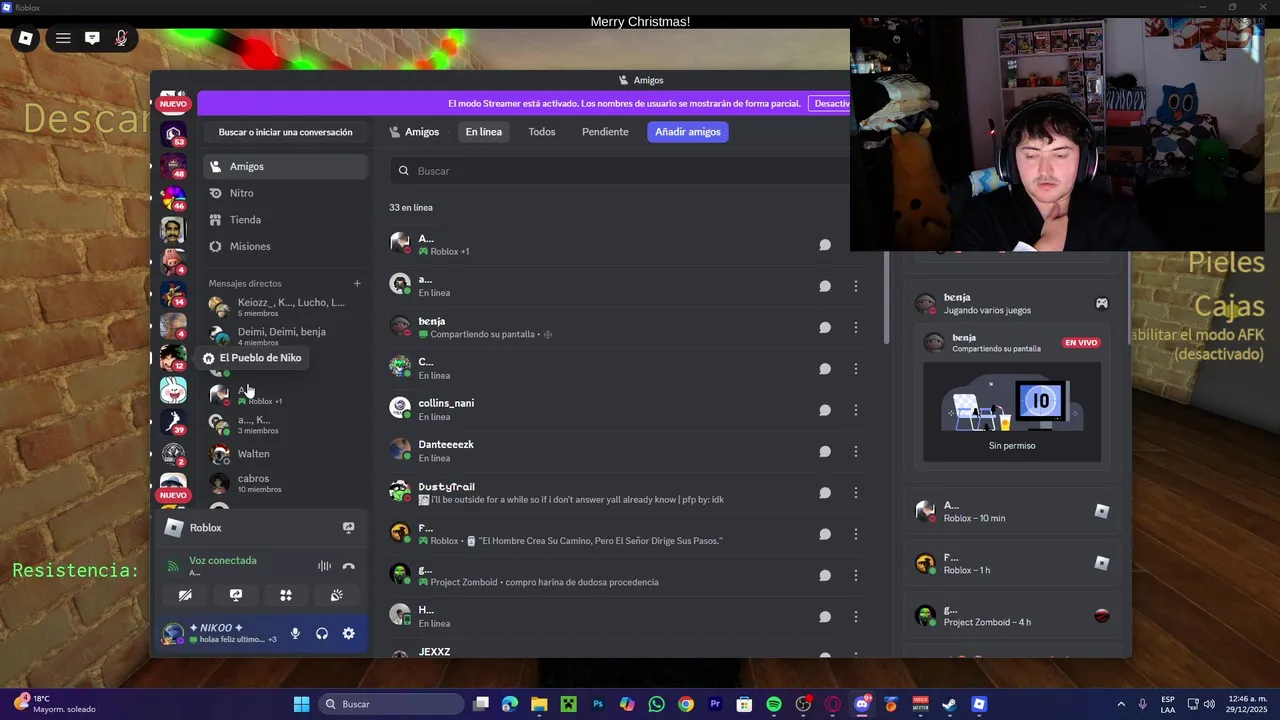Disconnect from voice call

coord(348,566)
